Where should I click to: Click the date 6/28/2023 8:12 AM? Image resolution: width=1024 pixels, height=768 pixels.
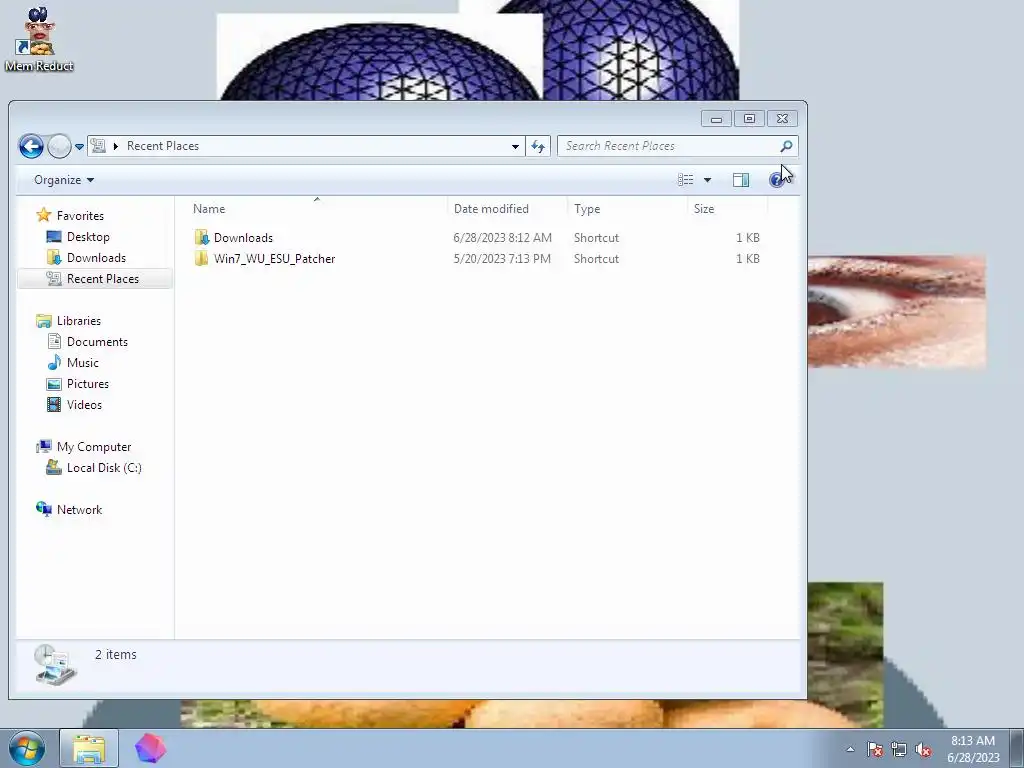coord(502,238)
